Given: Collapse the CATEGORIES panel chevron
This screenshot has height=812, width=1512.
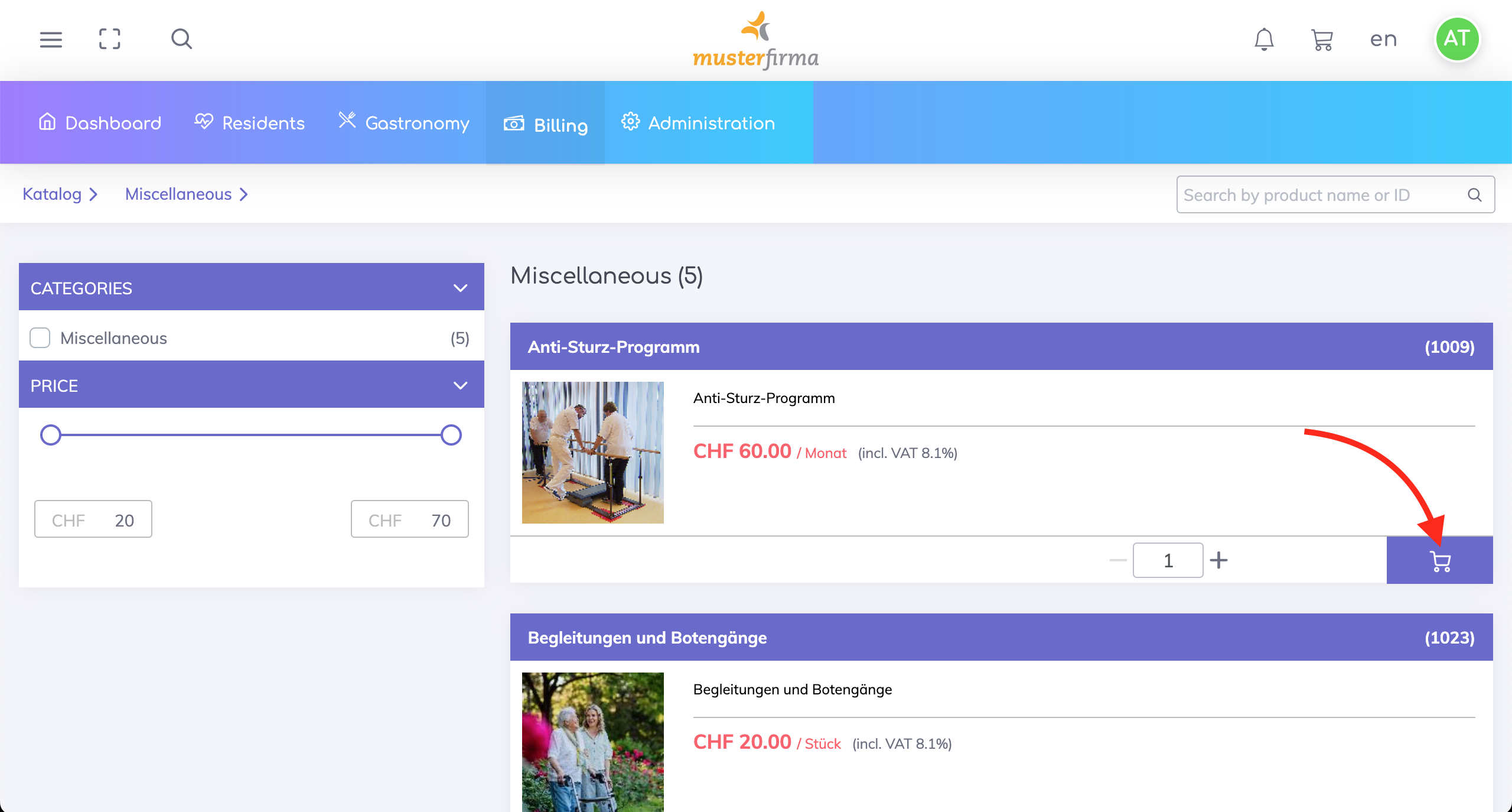Looking at the screenshot, I should (x=460, y=288).
